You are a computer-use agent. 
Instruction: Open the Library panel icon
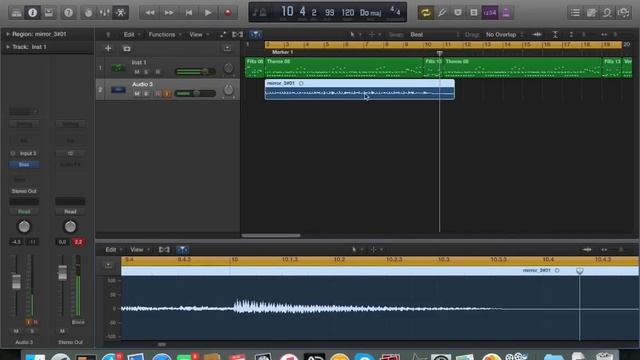[16, 13]
